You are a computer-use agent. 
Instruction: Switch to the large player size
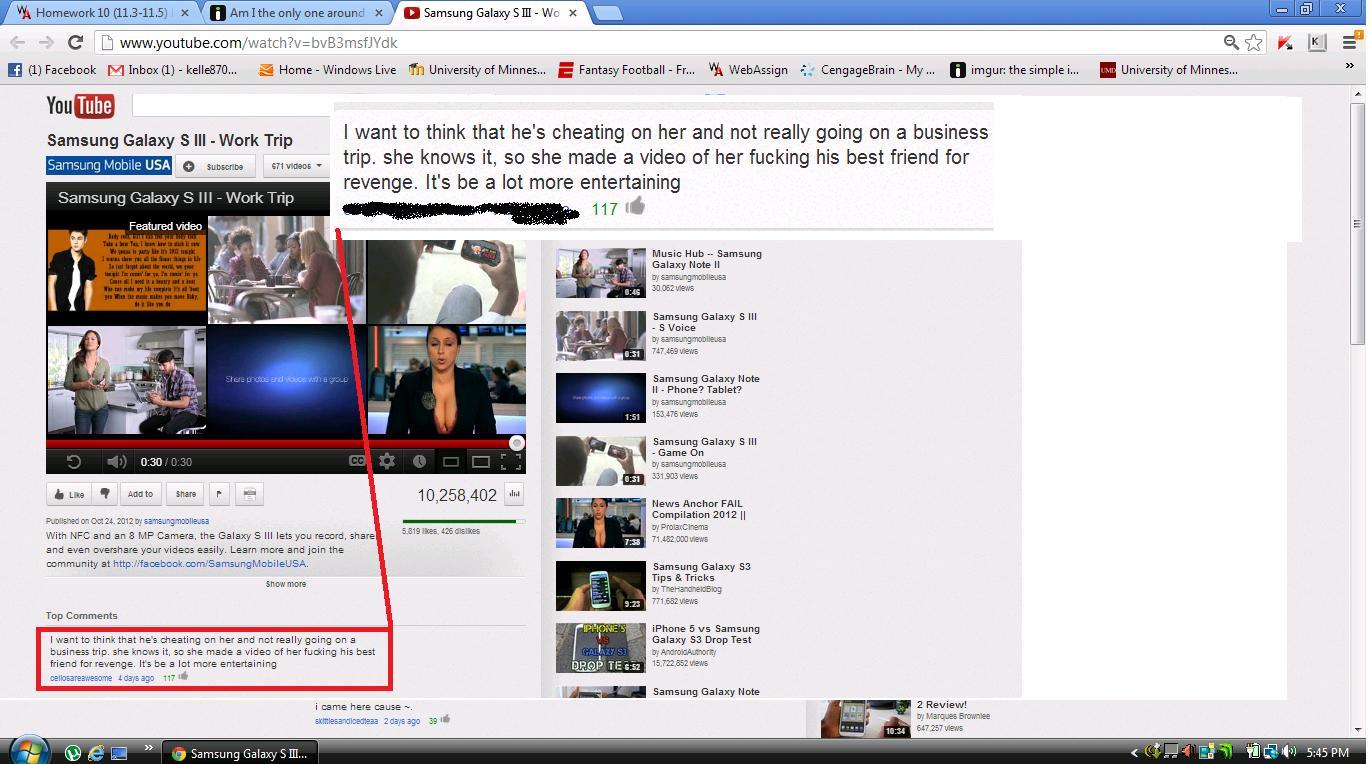481,461
